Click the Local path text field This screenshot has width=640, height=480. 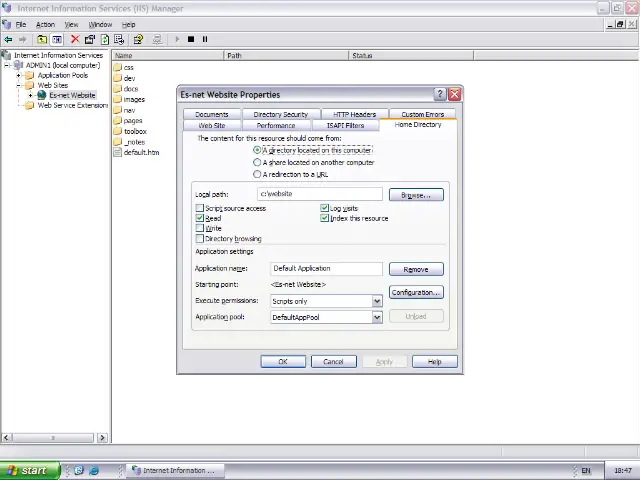(x=319, y=194)
